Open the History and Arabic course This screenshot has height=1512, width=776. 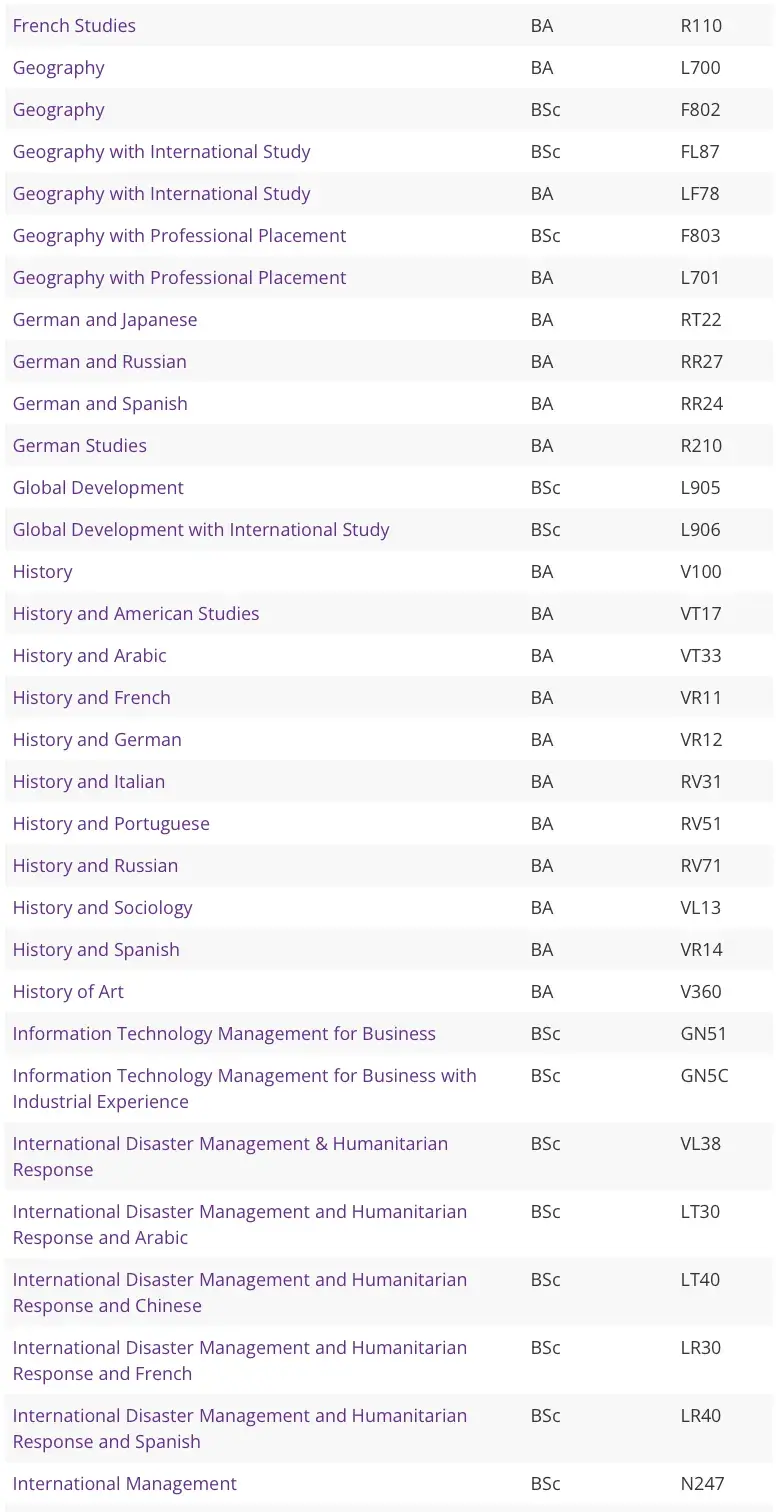[x=89, y=656]
